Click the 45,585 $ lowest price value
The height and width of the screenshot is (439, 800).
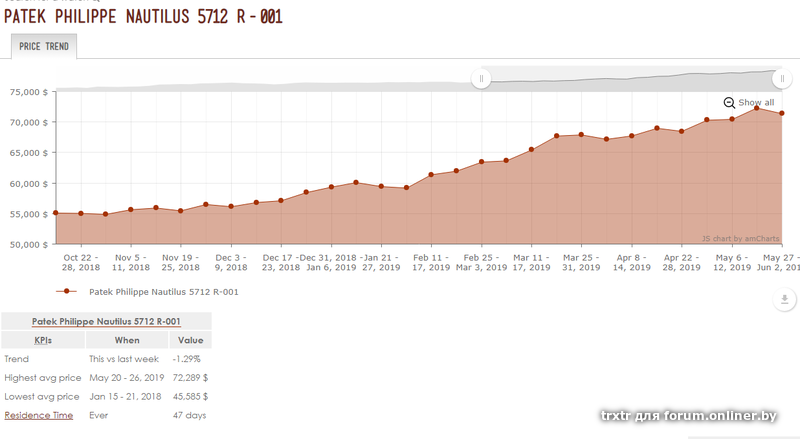(x=190, y=397)
